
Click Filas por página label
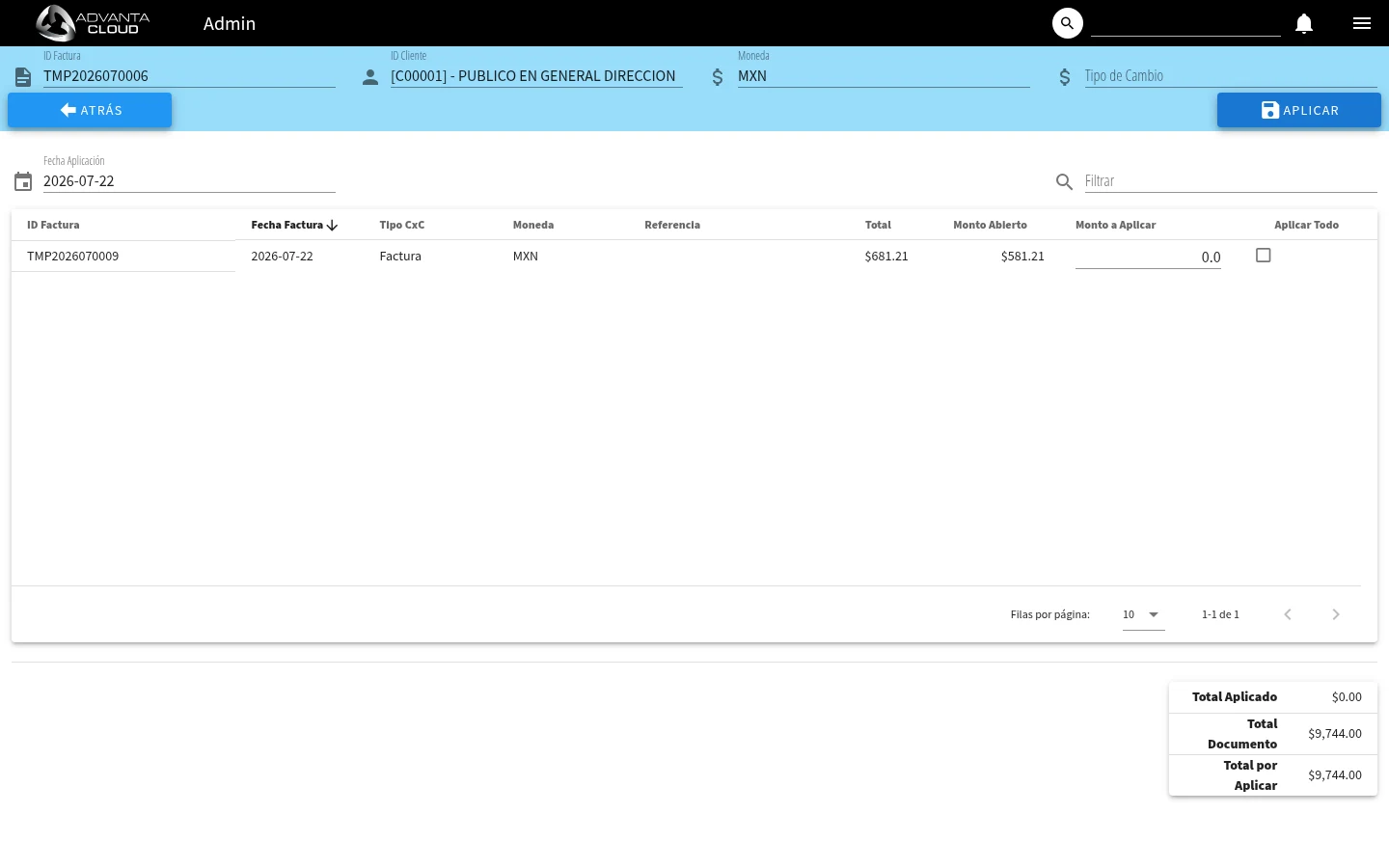(x=1050, y=614)
